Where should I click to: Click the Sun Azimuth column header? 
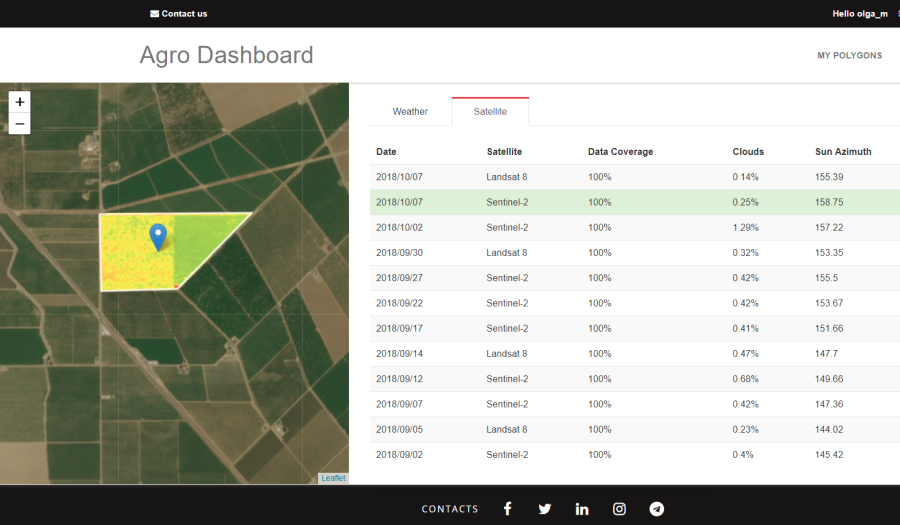843,151
